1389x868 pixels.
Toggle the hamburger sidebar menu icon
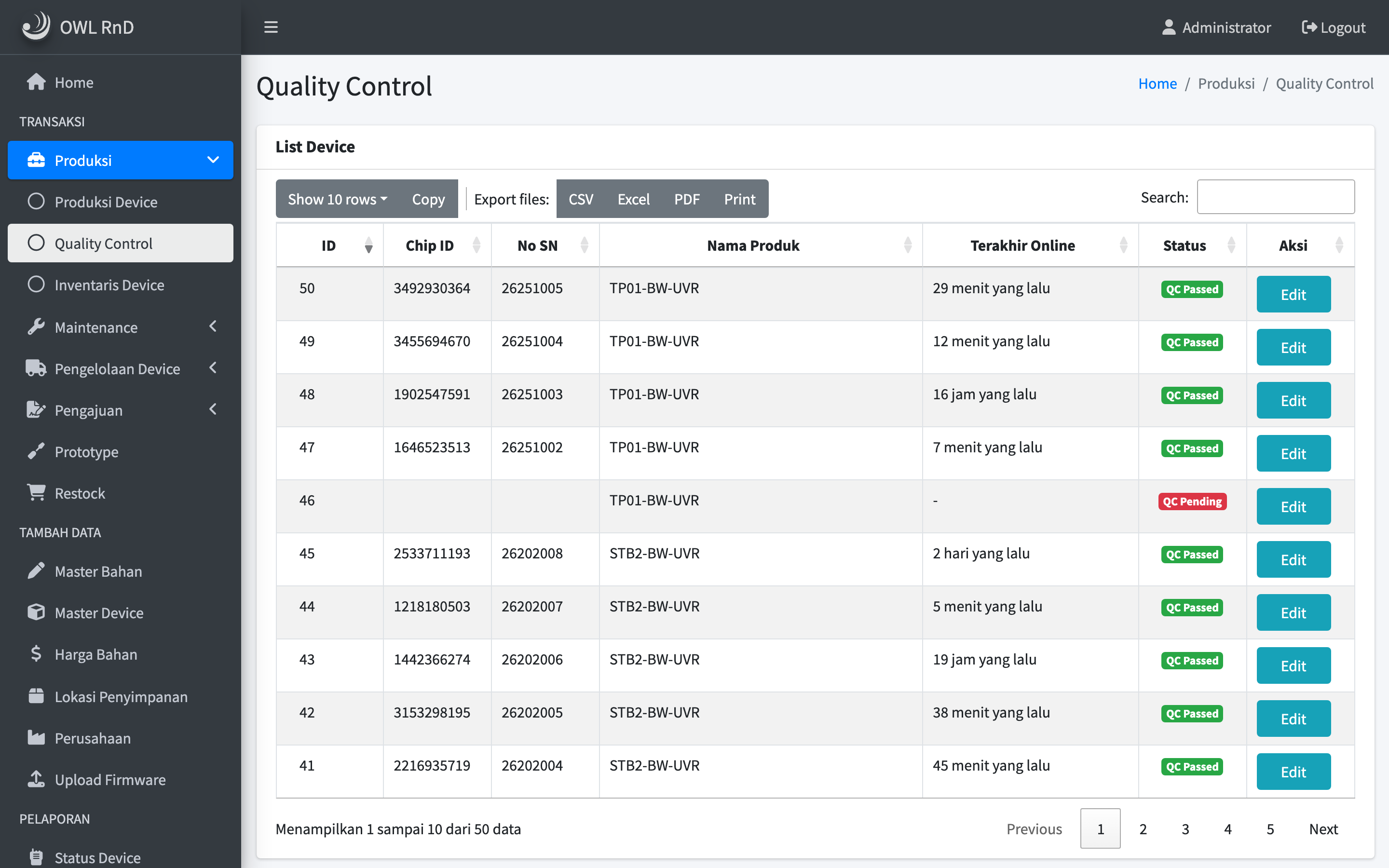[271, 27]
